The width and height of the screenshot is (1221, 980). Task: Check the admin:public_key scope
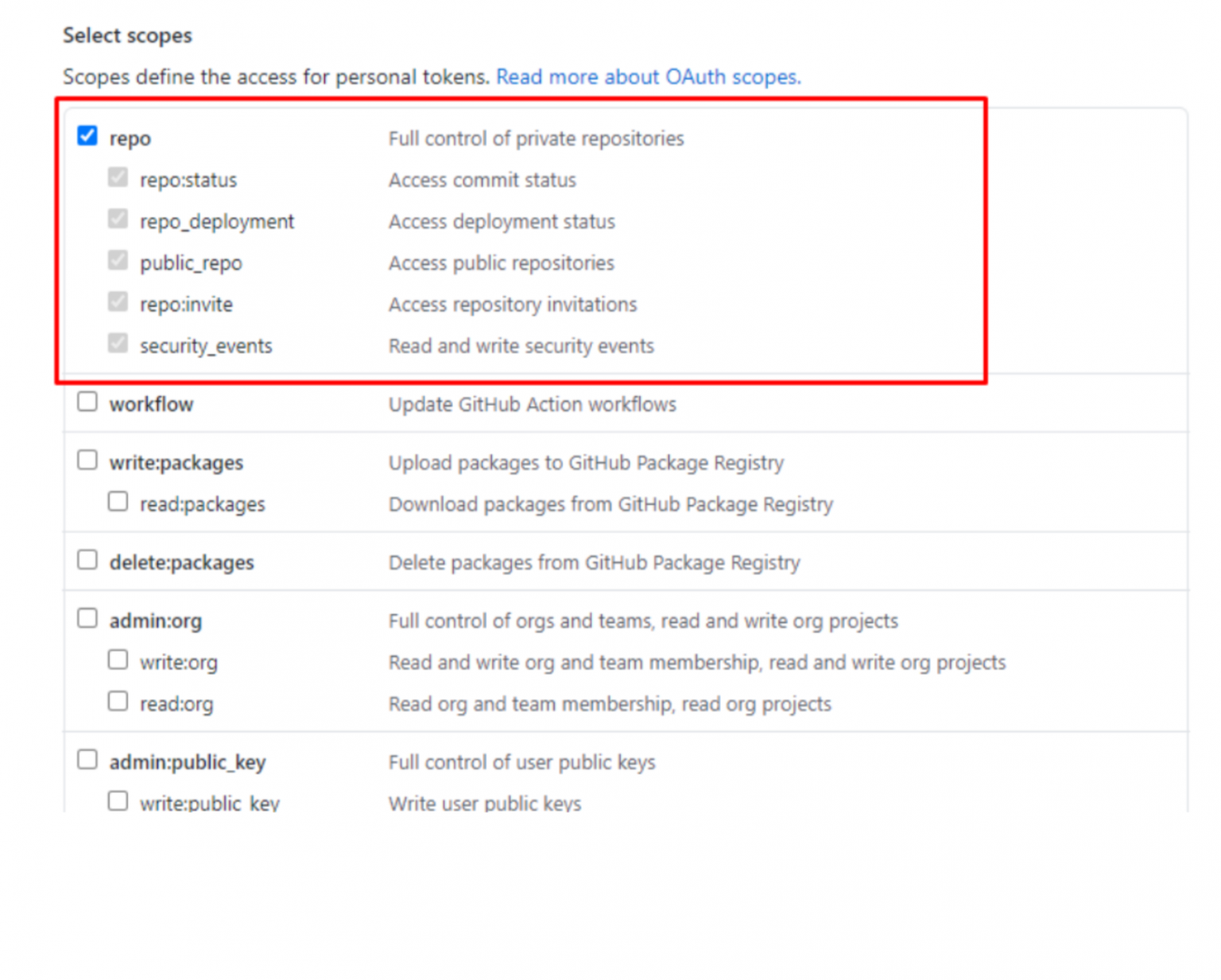coord(87,759)
